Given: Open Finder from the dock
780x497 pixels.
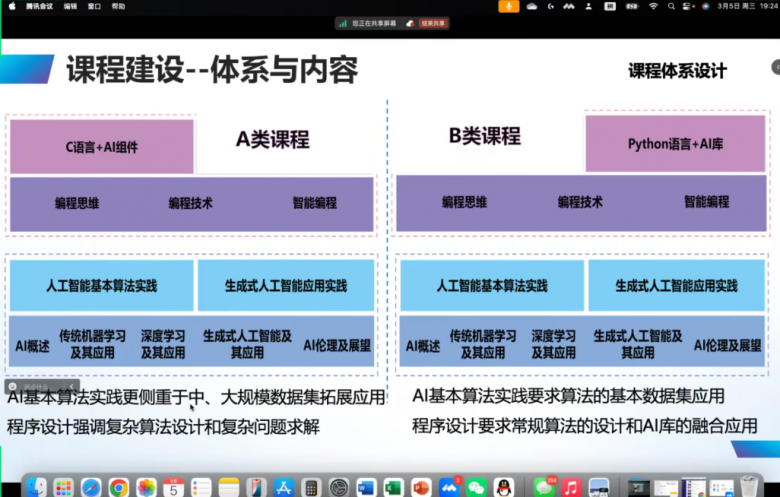Looking at the screenshot, I should pyautogui.click(x=36, y=487).
